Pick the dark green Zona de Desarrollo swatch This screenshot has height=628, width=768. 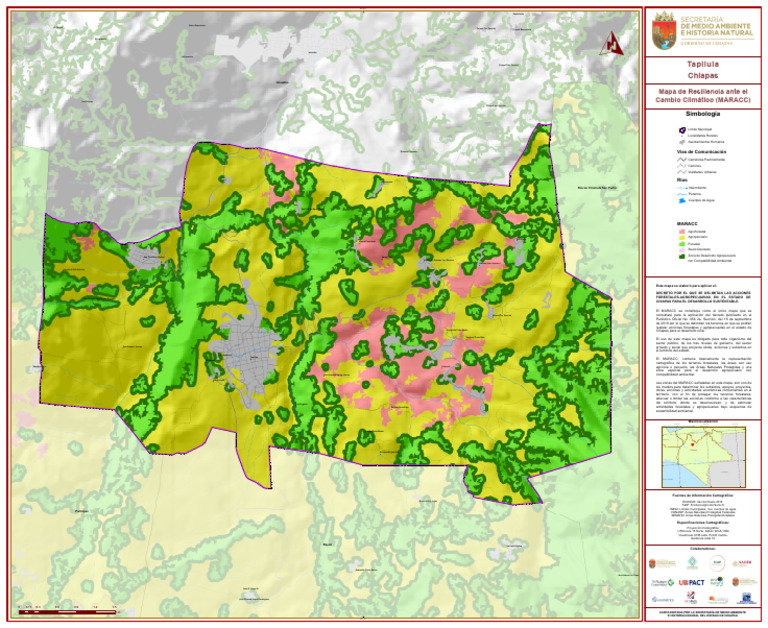(681, 256)
